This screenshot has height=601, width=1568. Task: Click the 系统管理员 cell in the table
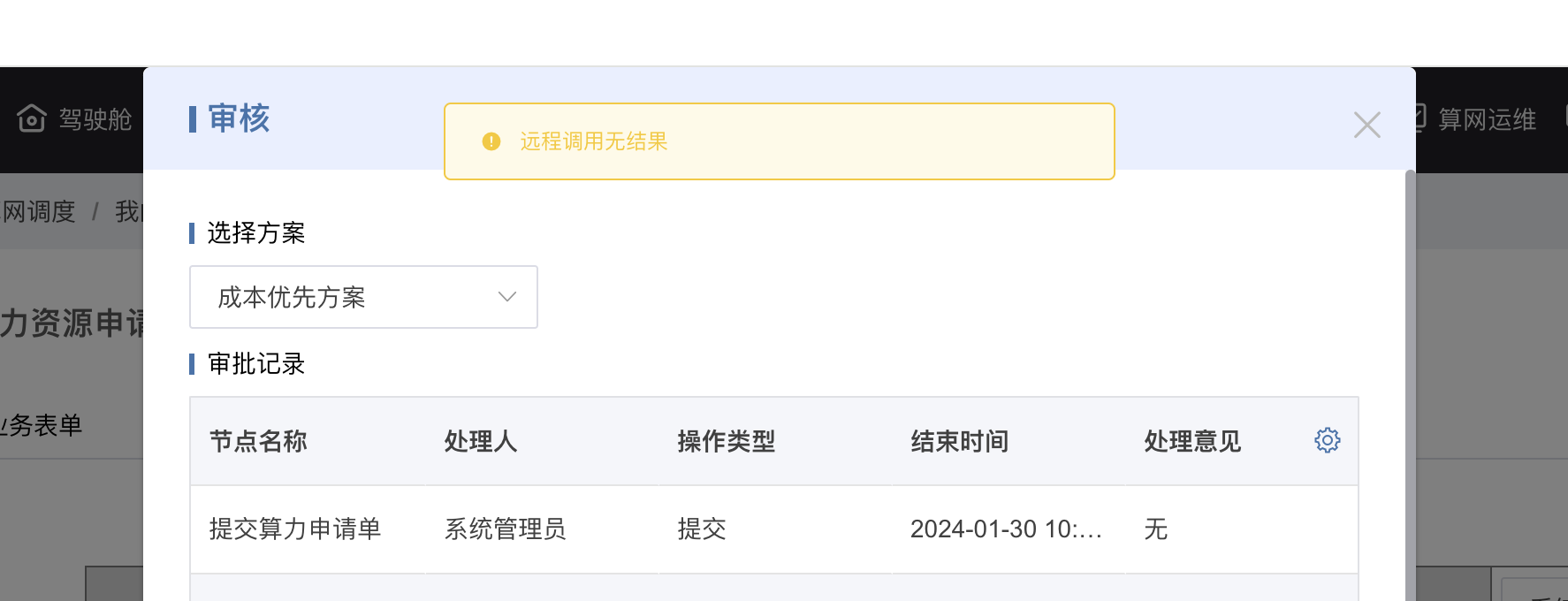click(x=505, y=529)
